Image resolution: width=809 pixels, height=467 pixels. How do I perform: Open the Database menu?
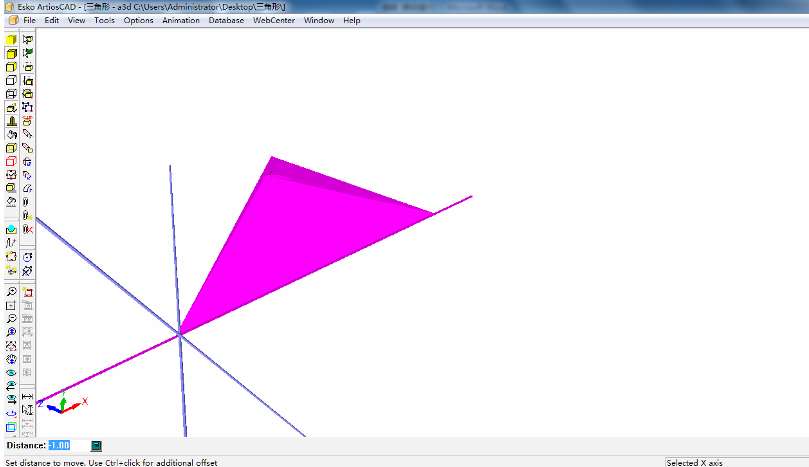(x=226, y=20)
